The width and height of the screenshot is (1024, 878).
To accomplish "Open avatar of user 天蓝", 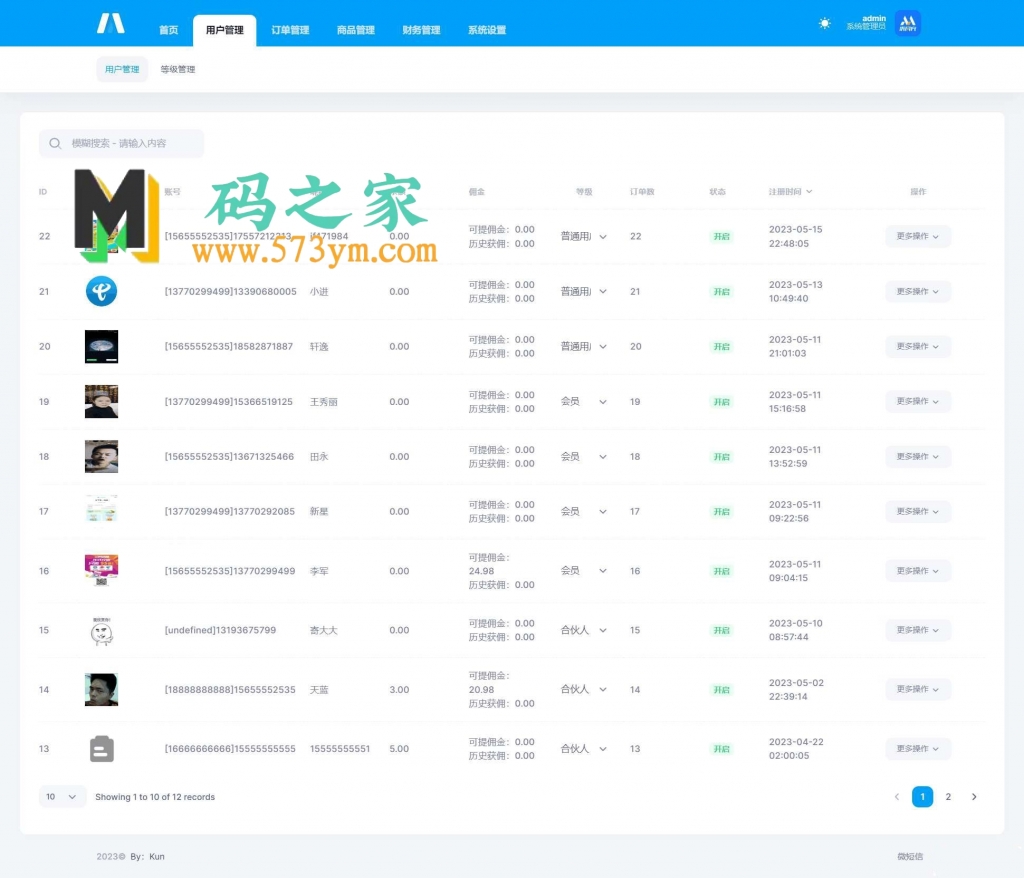I will (101, 689).
